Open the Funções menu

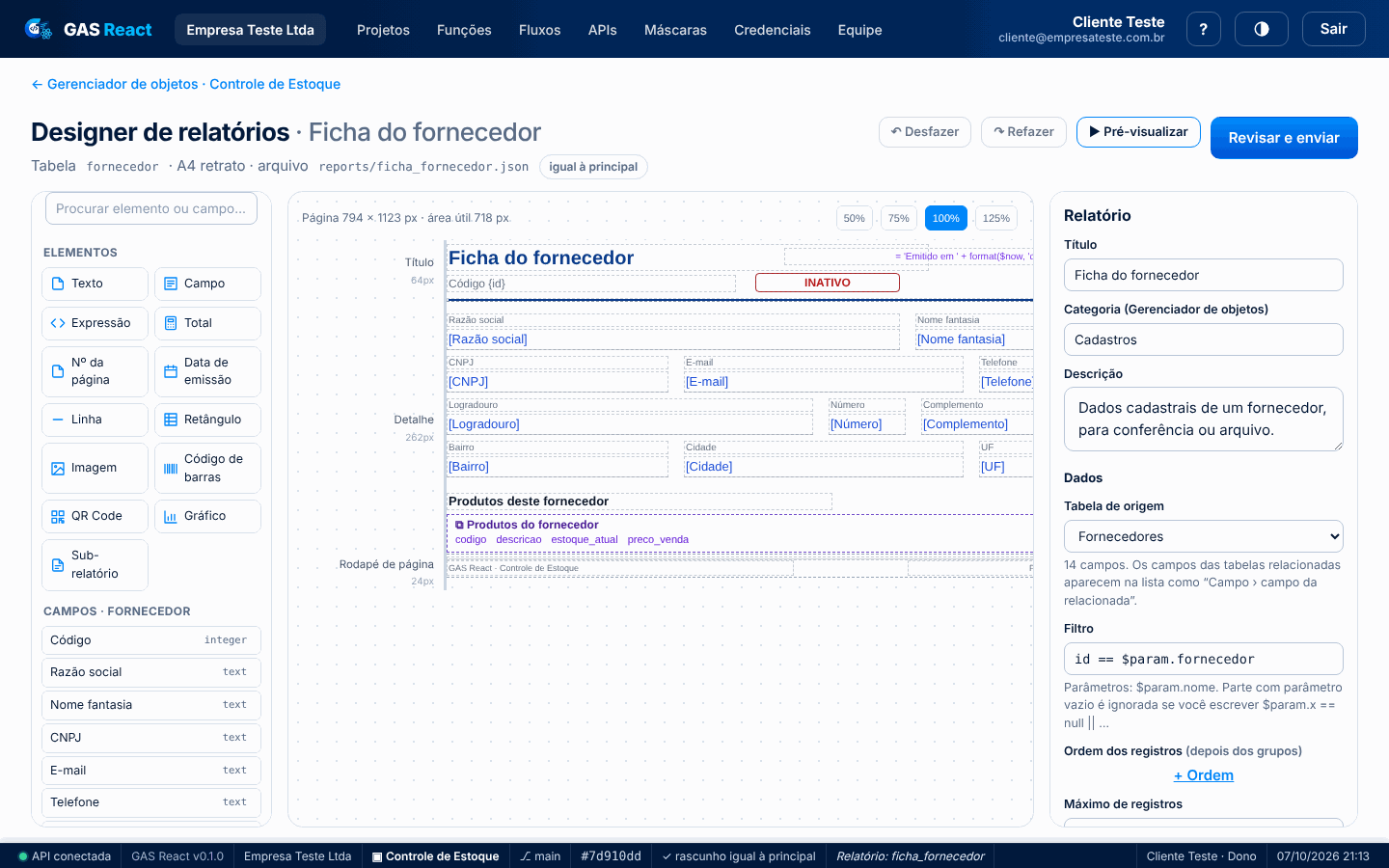464,30
